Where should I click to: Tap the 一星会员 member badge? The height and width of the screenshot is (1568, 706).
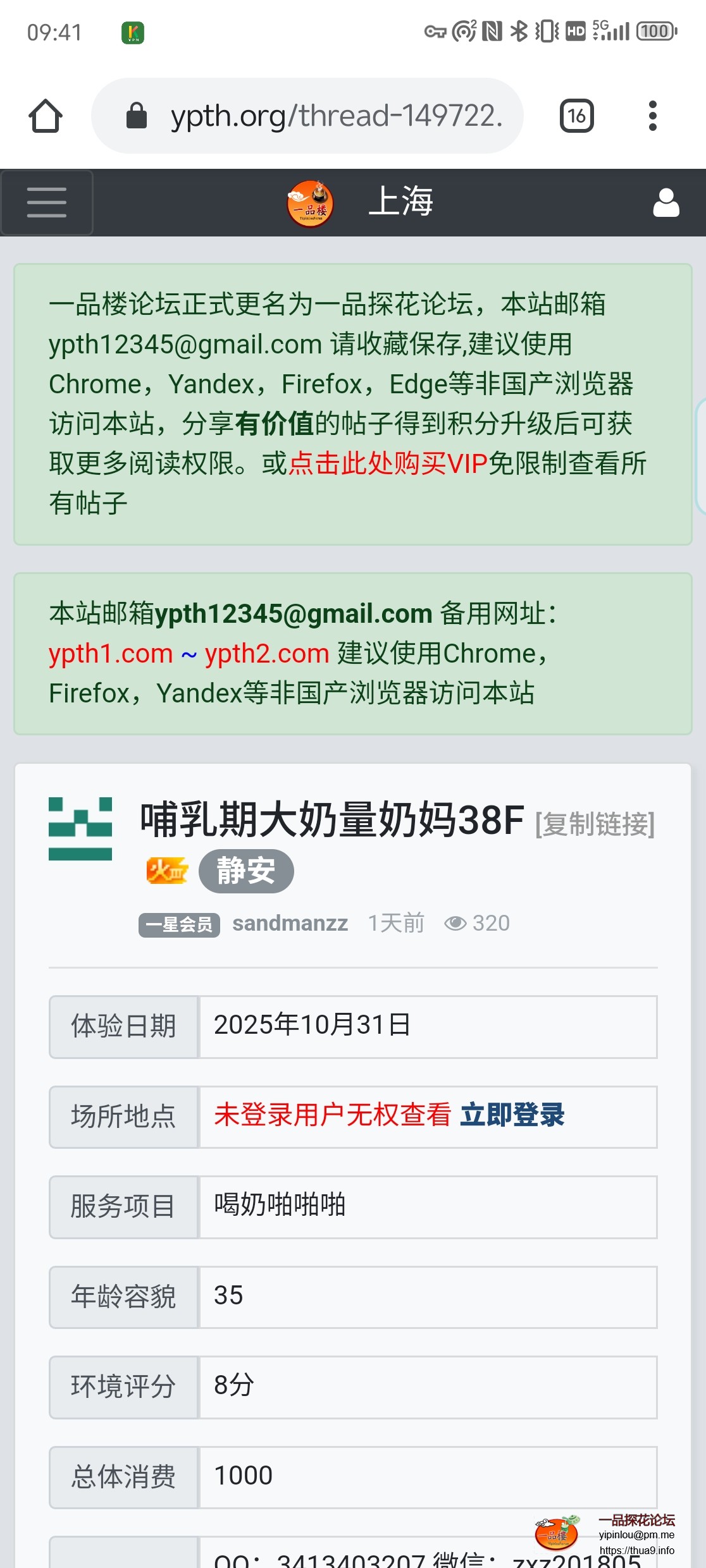coord(179,924)
